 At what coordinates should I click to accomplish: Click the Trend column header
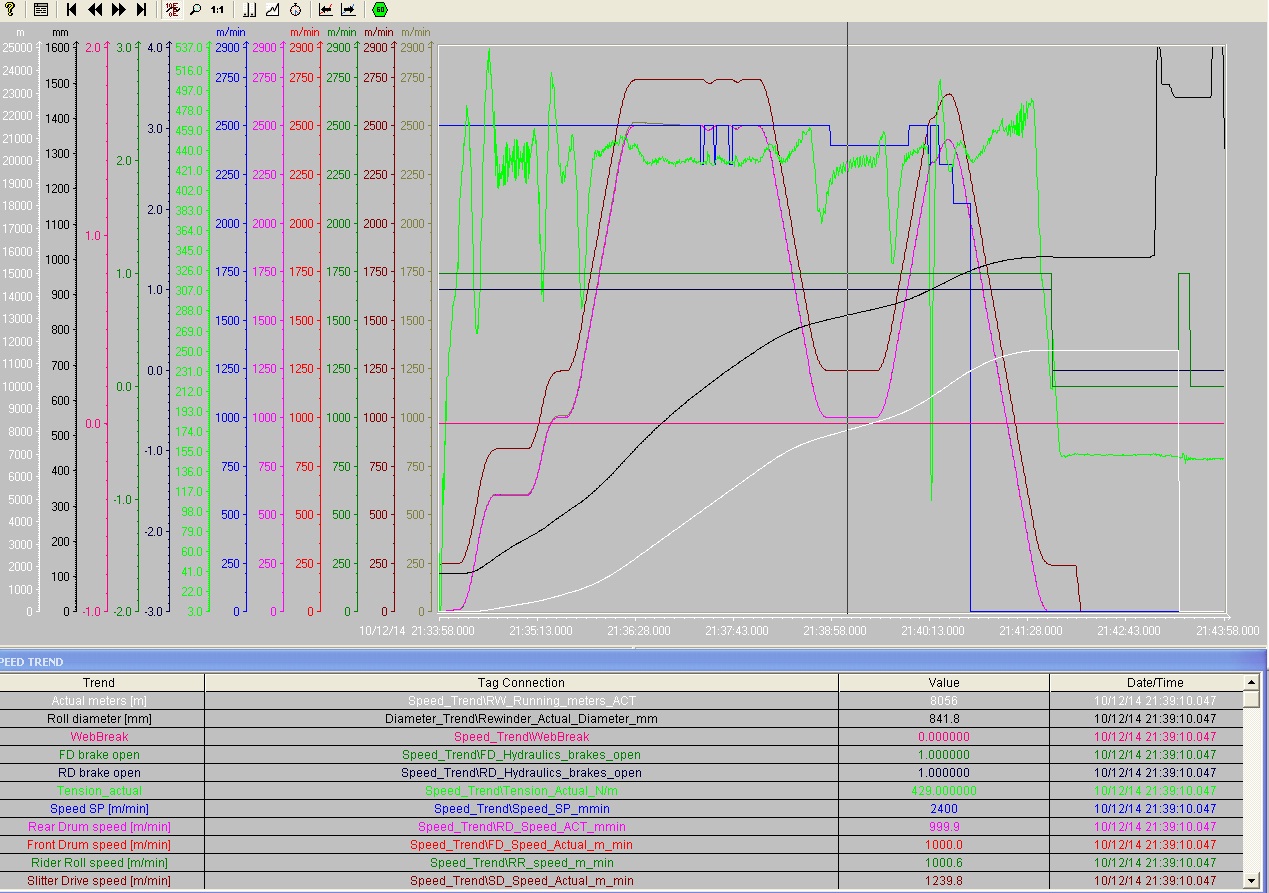click(x=99, y=683)
